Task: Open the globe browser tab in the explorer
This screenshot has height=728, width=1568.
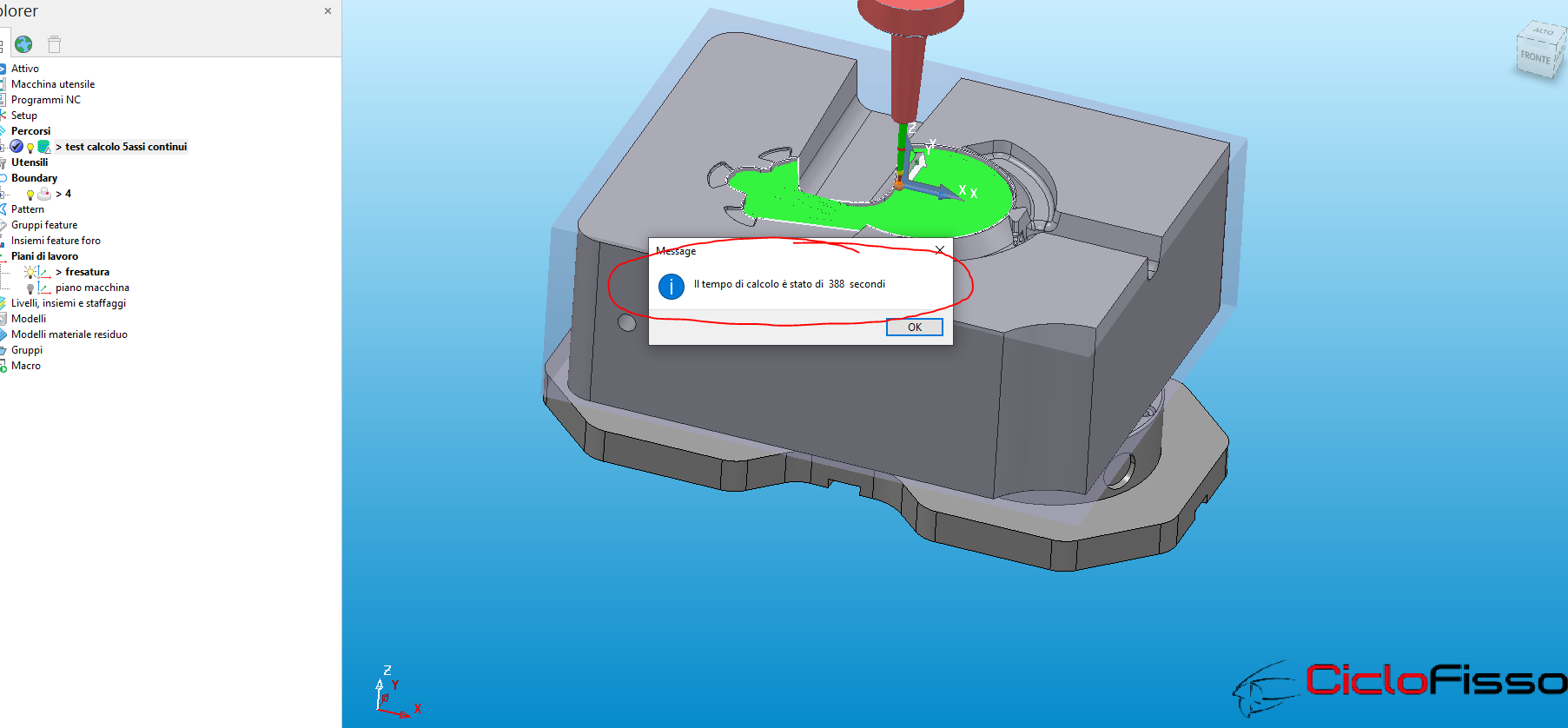Action: (23, 44)
